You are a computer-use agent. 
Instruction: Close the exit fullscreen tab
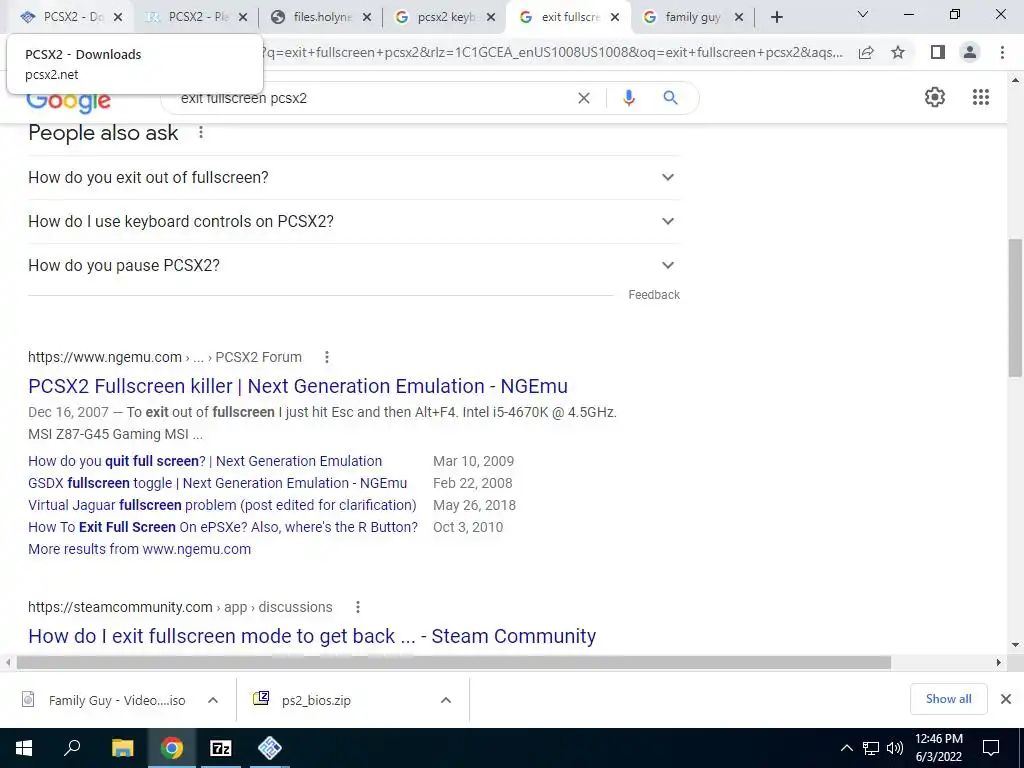tap(615, 18)
